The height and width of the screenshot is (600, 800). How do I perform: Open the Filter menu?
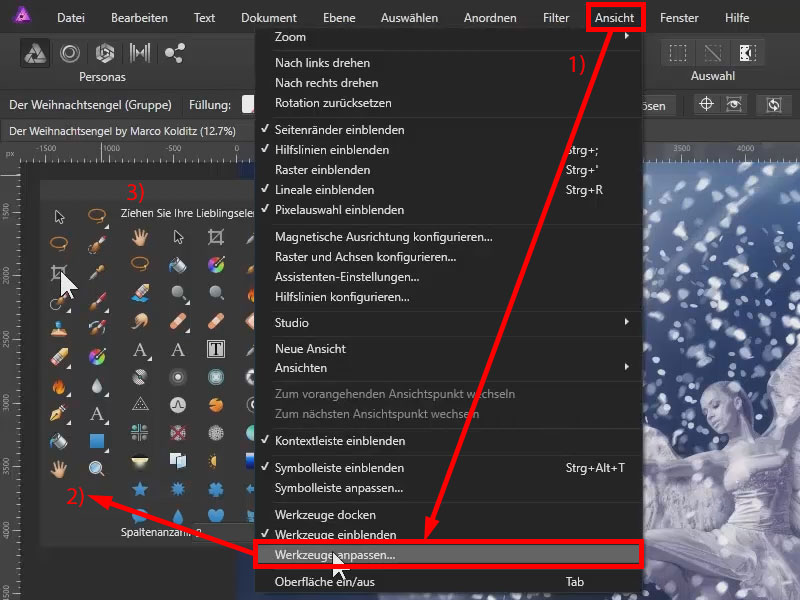coord(556,17)
